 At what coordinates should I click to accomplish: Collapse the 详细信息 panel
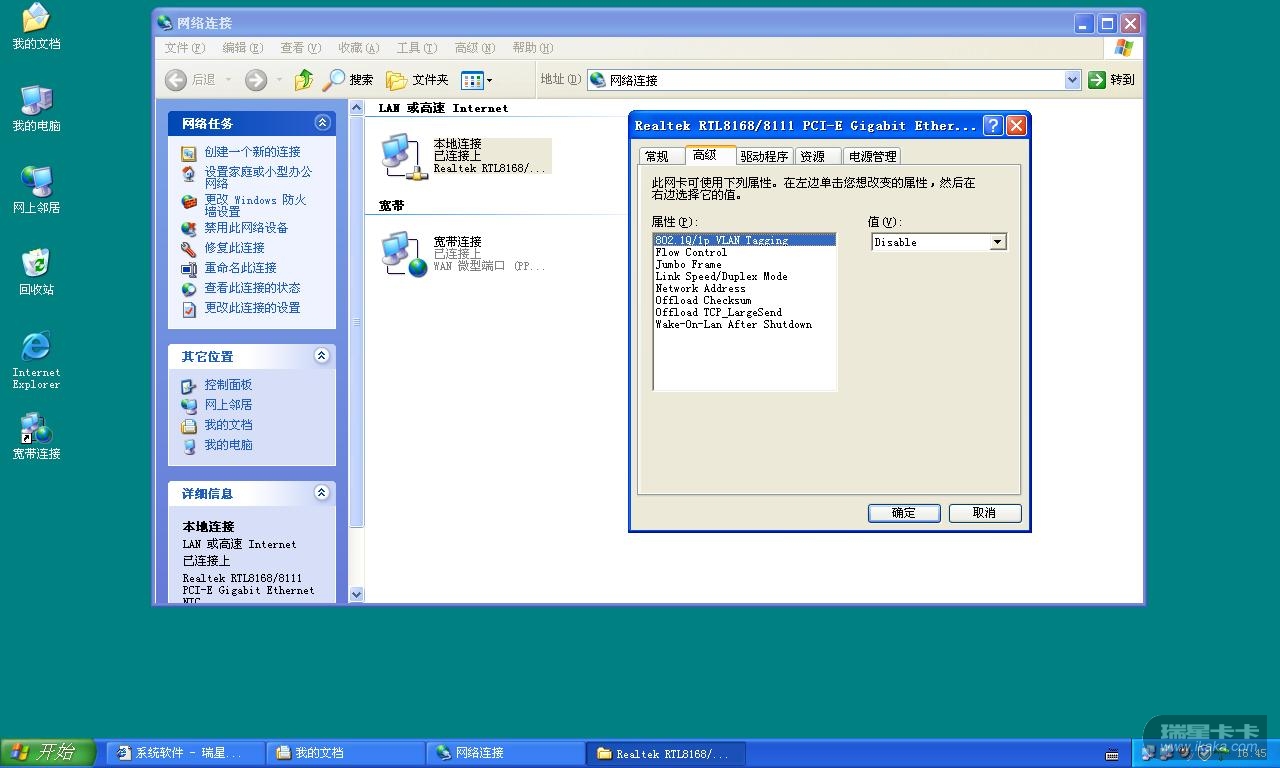pyautogui.click(x=322, y=493)
